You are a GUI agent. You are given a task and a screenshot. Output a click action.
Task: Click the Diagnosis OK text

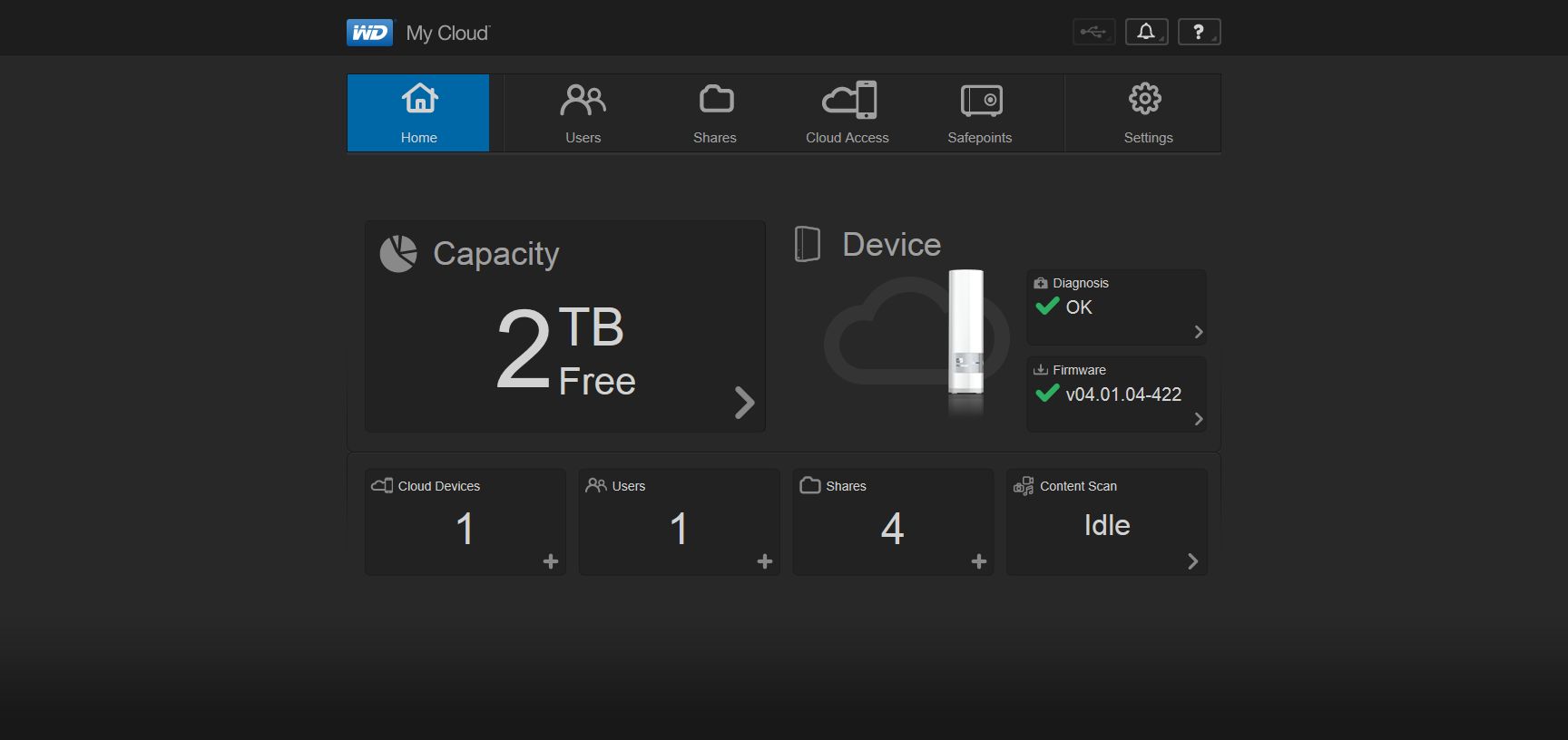[1079, 307]
